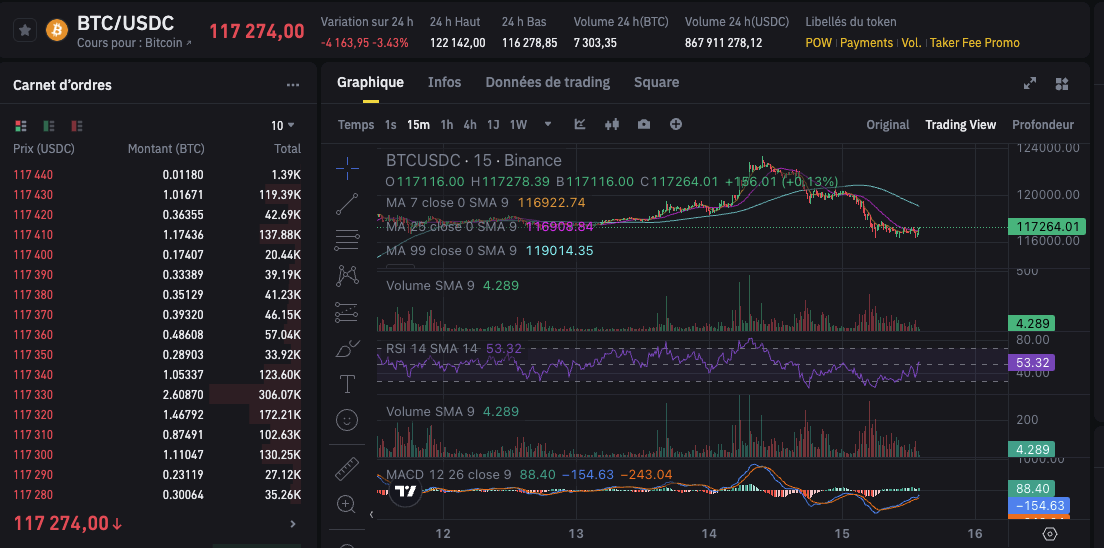Screen dimensions: 1104x548
Task: Select sell-only order book view icon
Action: click(x=77, y=126)
